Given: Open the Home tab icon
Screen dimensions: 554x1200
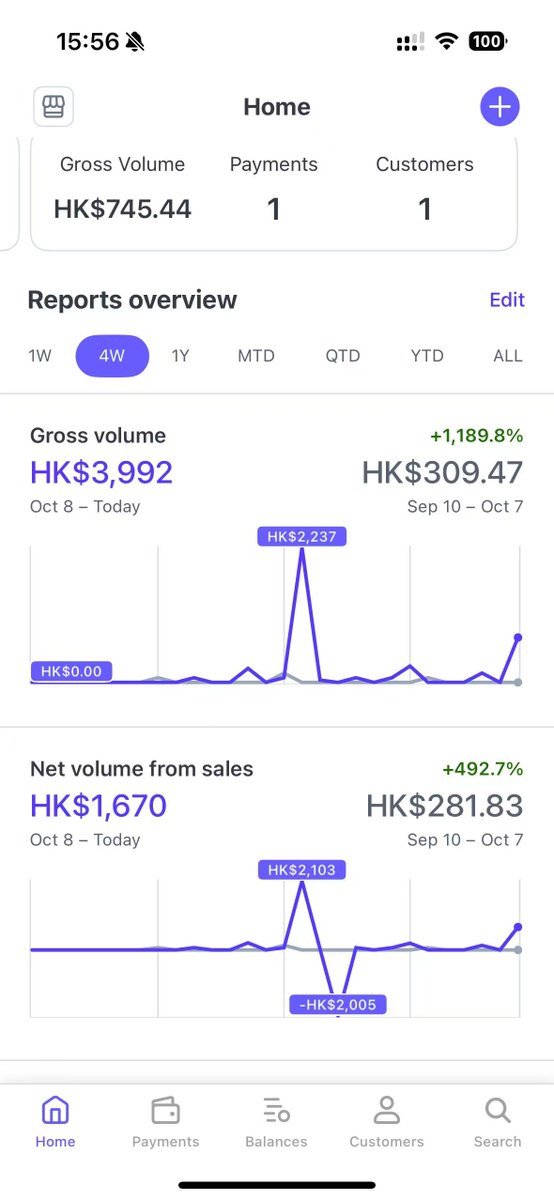Looking at the screenshot, I should click(55, 1110).
